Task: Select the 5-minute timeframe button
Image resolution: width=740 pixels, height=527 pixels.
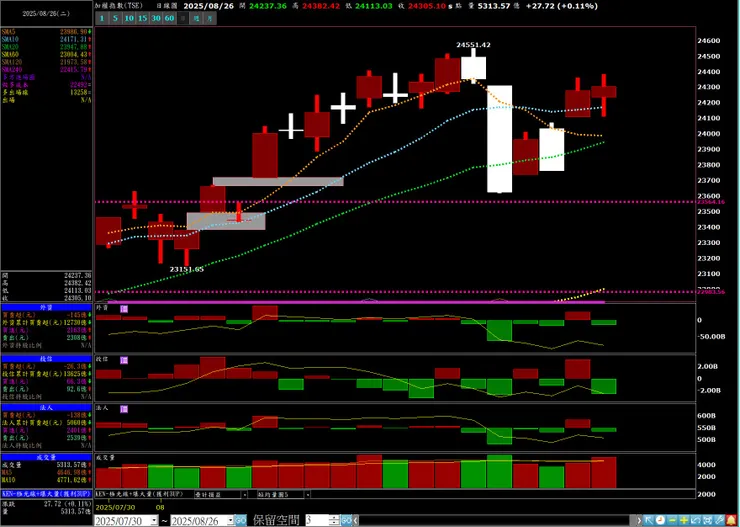Action: 115,18
